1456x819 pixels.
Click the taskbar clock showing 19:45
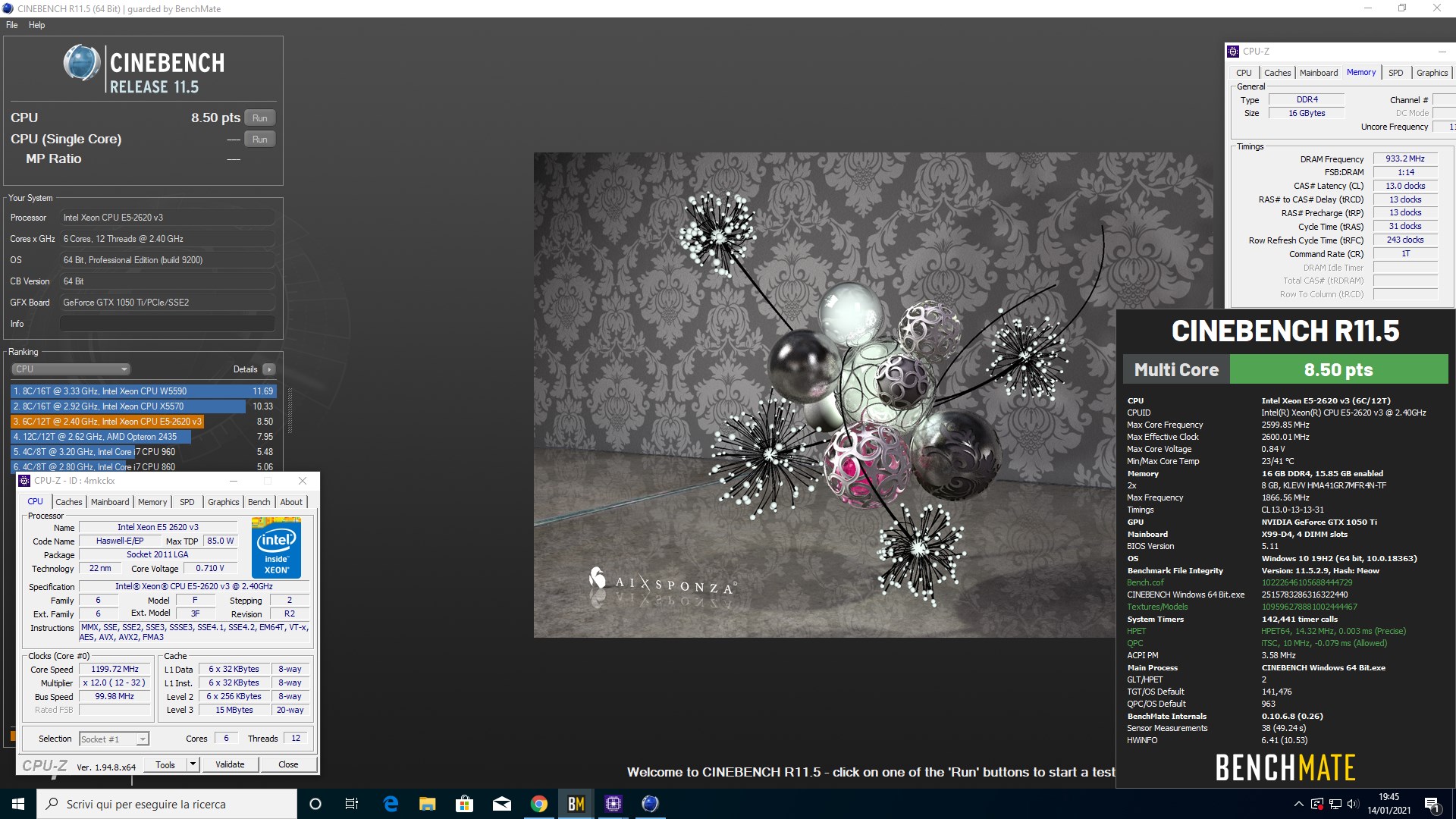coord(1389,804)
